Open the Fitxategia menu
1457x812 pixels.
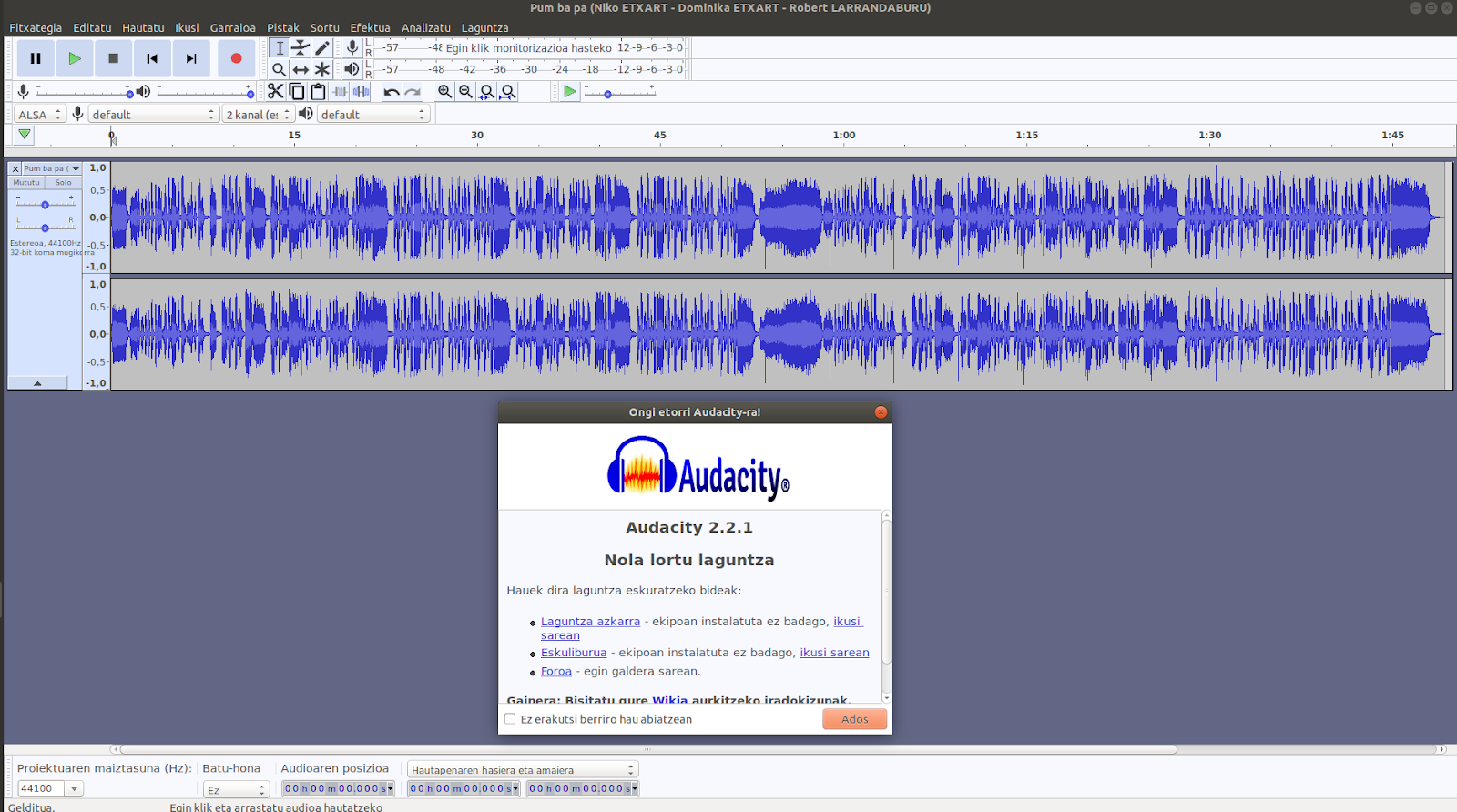coord(36,28)
